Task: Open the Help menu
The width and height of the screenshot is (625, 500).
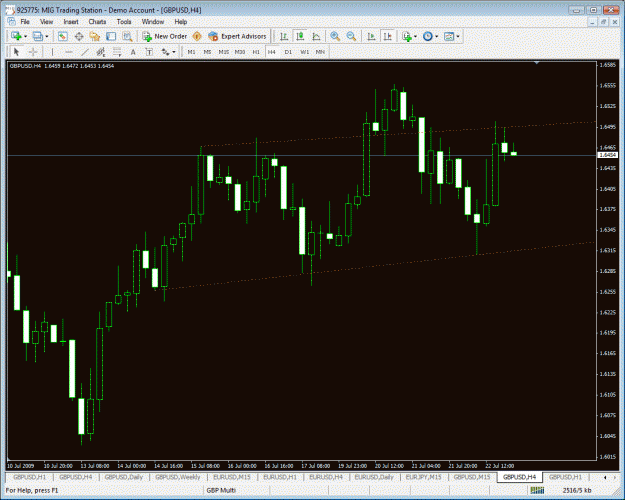Action: (181, 22)
